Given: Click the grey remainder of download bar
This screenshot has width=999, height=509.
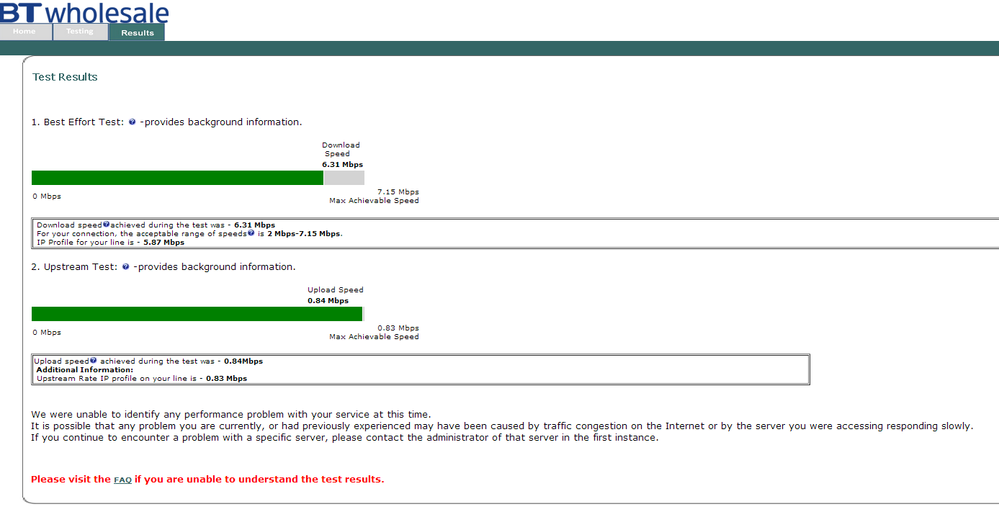Looking at the screenshot, I should coord(344,178).
